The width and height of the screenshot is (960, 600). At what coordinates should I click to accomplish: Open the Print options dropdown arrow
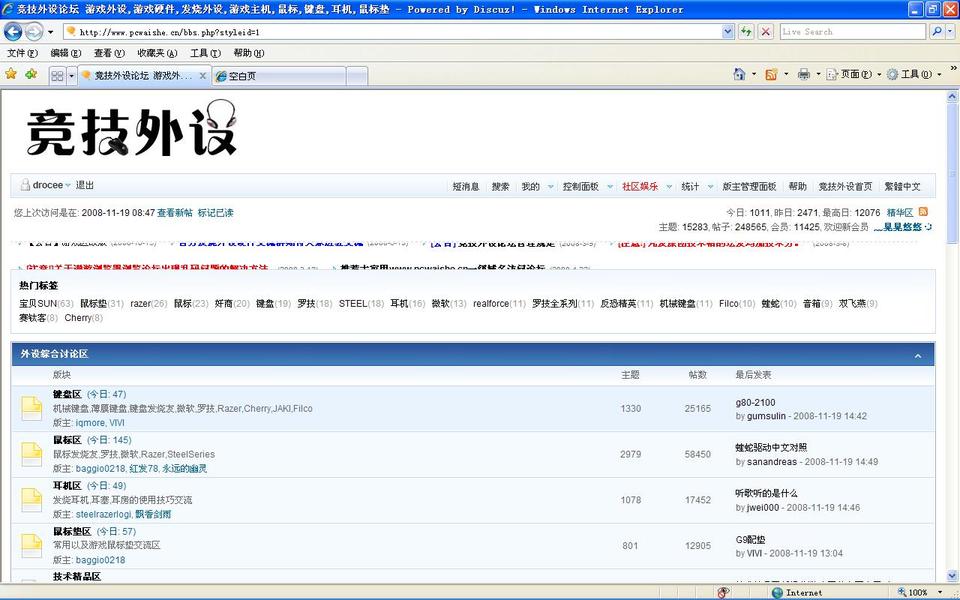(818, 75)
